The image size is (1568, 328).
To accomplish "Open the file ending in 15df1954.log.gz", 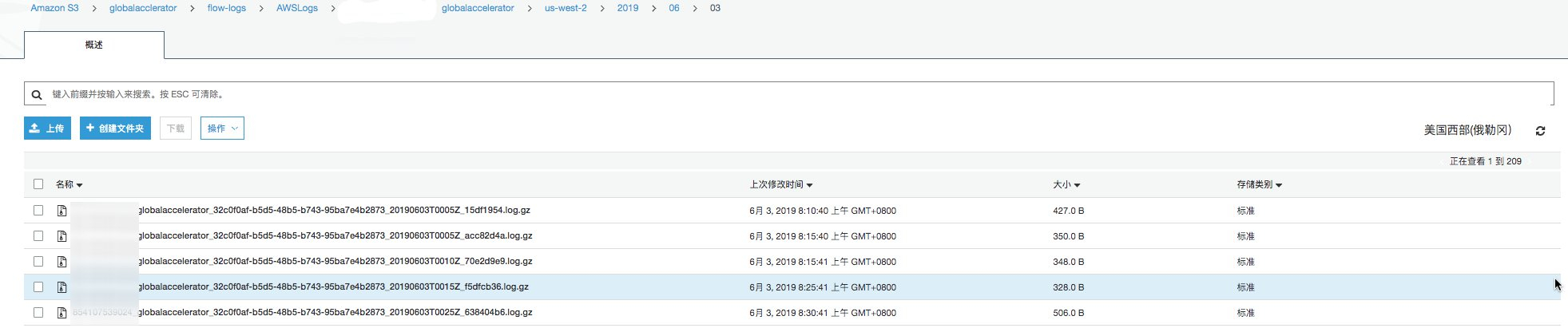I will pyautogui.click(x=334, y=211).
